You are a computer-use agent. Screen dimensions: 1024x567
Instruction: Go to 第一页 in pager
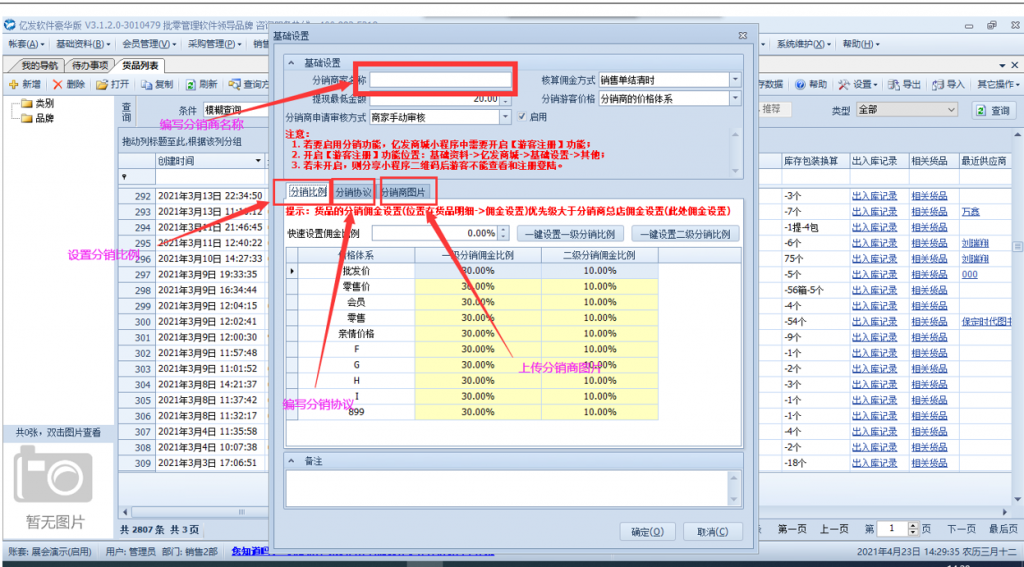point(793,528)
